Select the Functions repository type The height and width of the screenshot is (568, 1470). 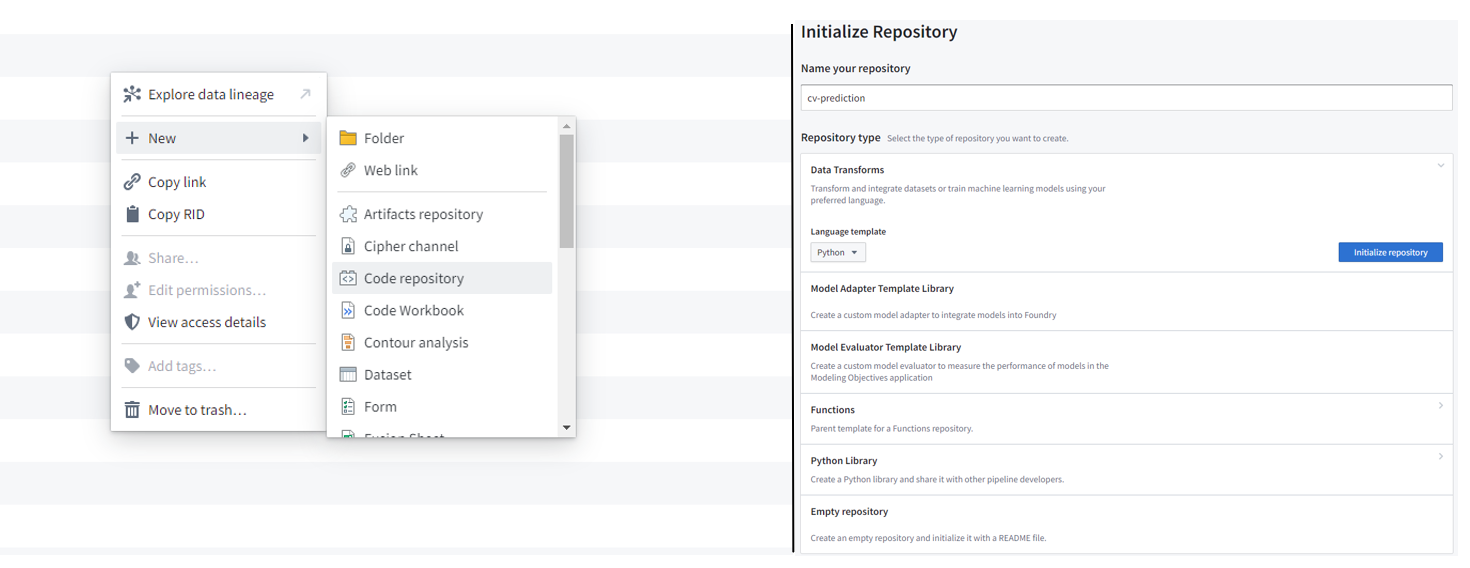(x=1127, y=419)
